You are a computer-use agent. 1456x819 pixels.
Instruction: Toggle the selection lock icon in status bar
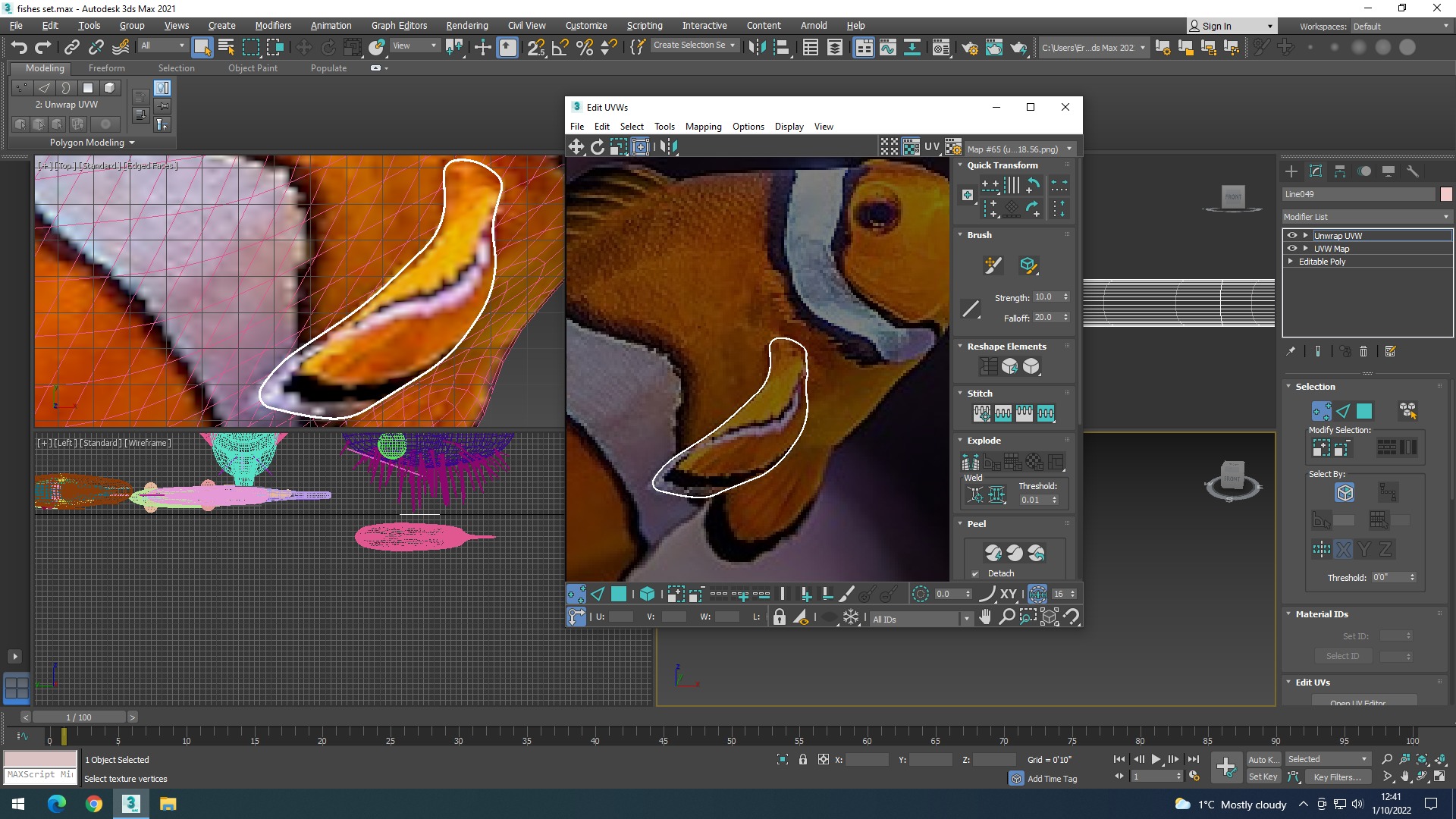coord(802,759)
